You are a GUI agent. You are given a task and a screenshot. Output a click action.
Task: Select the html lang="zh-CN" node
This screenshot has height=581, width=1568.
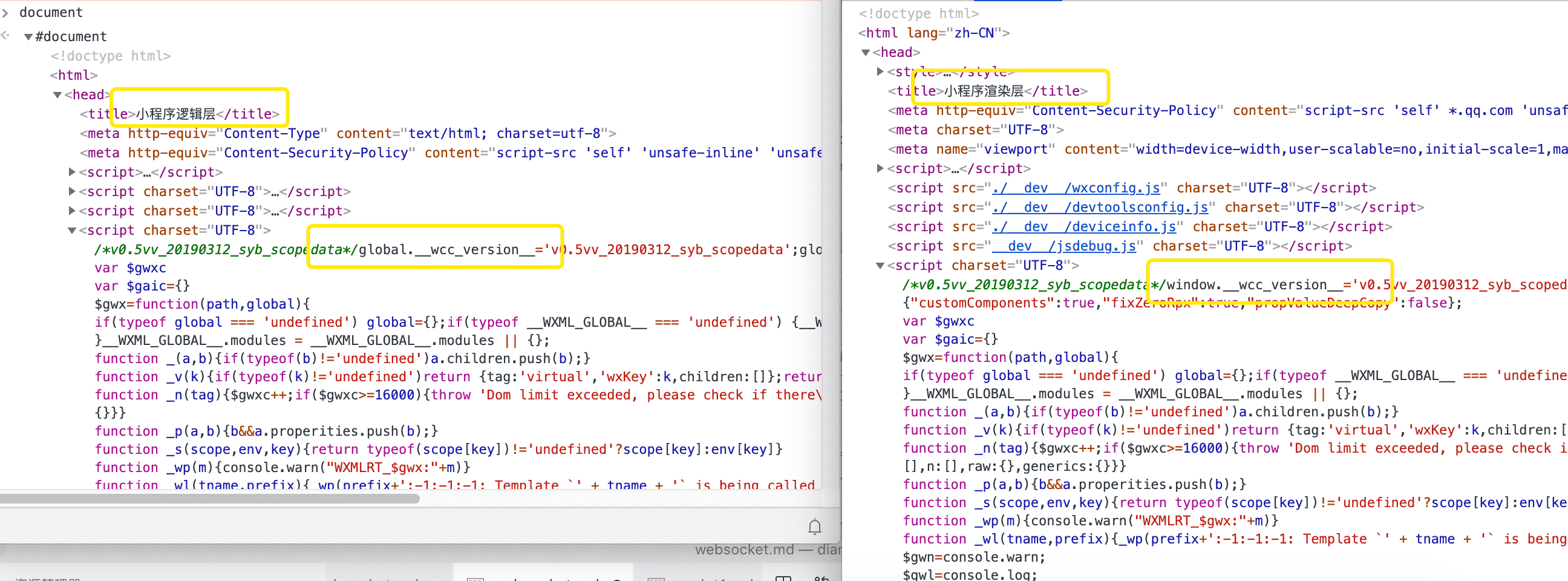coord(934,33)
